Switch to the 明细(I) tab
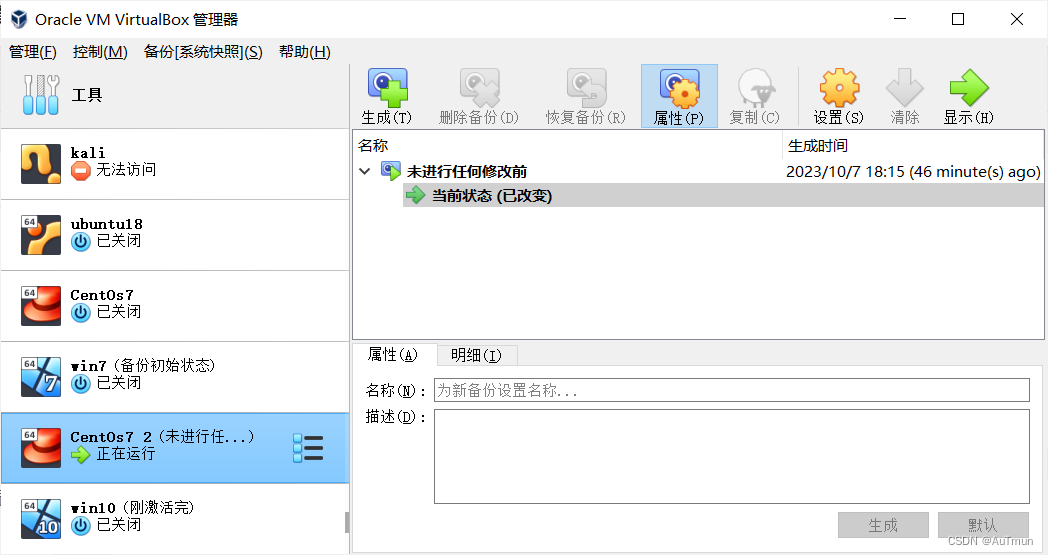The height and width of the screenshot is (555, 1048). [476, 355]
